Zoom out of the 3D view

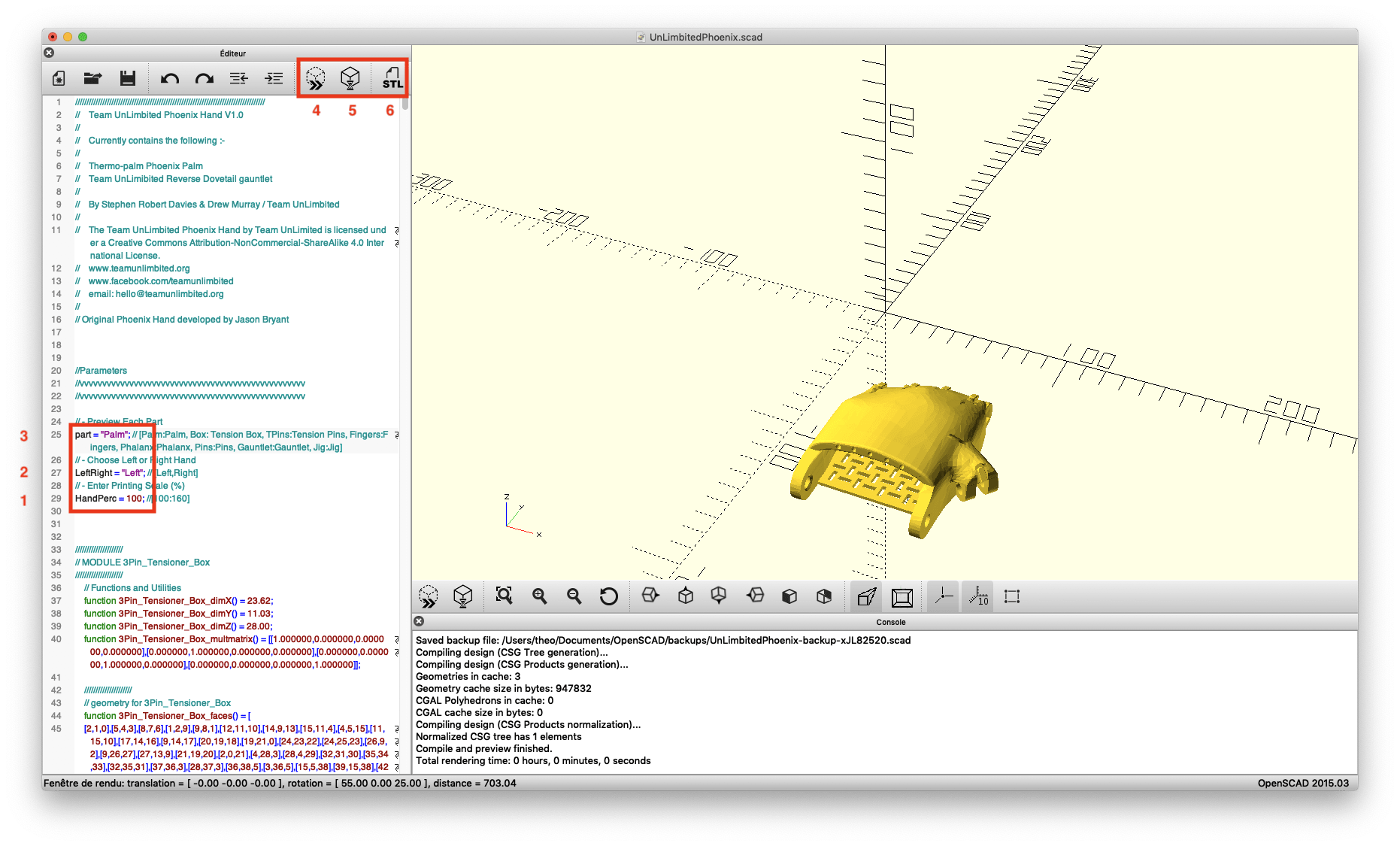coord(574,596)
